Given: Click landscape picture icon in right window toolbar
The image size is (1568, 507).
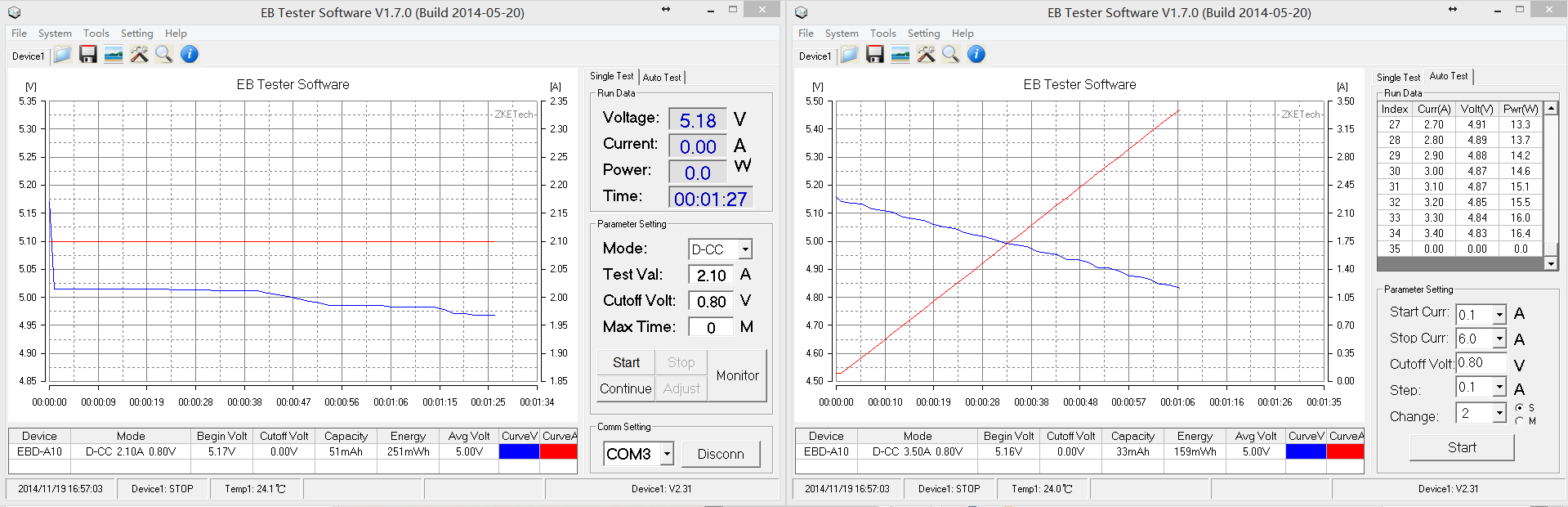Looking at the screenshot, I should (x=900, y=55).
